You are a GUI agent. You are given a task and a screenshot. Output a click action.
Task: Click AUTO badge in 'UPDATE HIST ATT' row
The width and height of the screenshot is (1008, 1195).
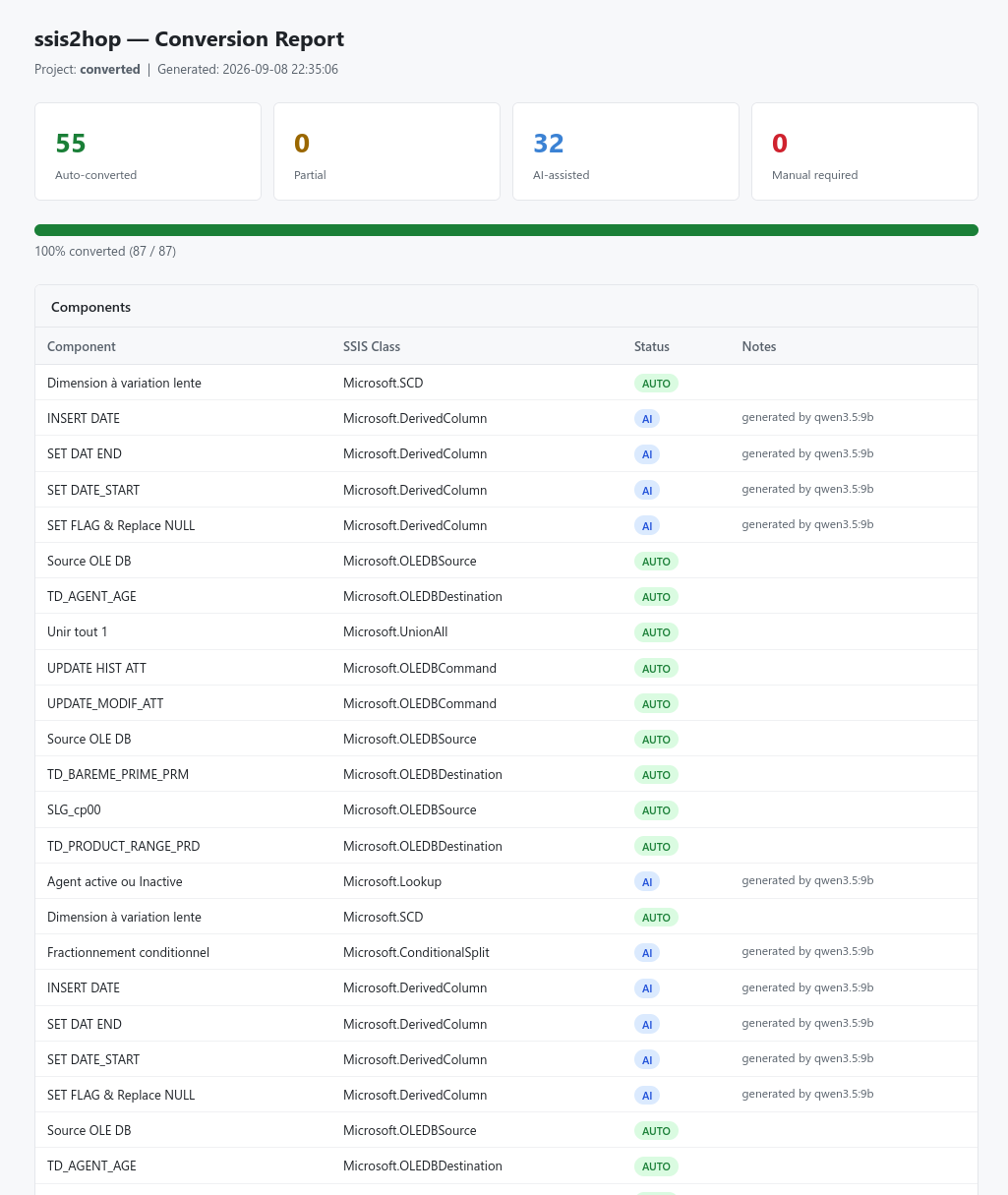656,669
